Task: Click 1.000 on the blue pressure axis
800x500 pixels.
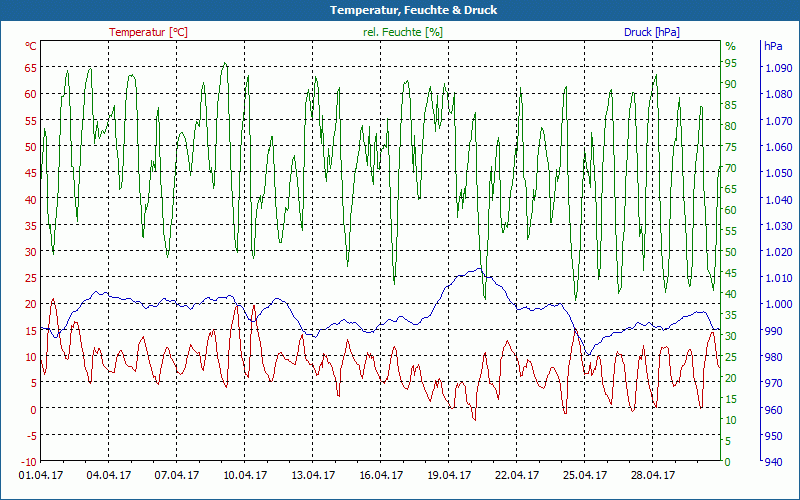Action: pos(779,304)
